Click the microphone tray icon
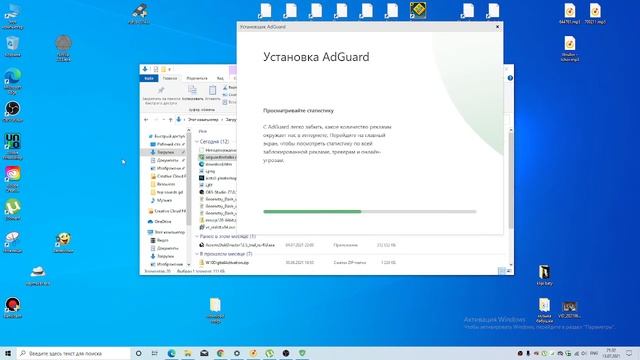This screenshot has height=360, width=640. tap(528, 353)
